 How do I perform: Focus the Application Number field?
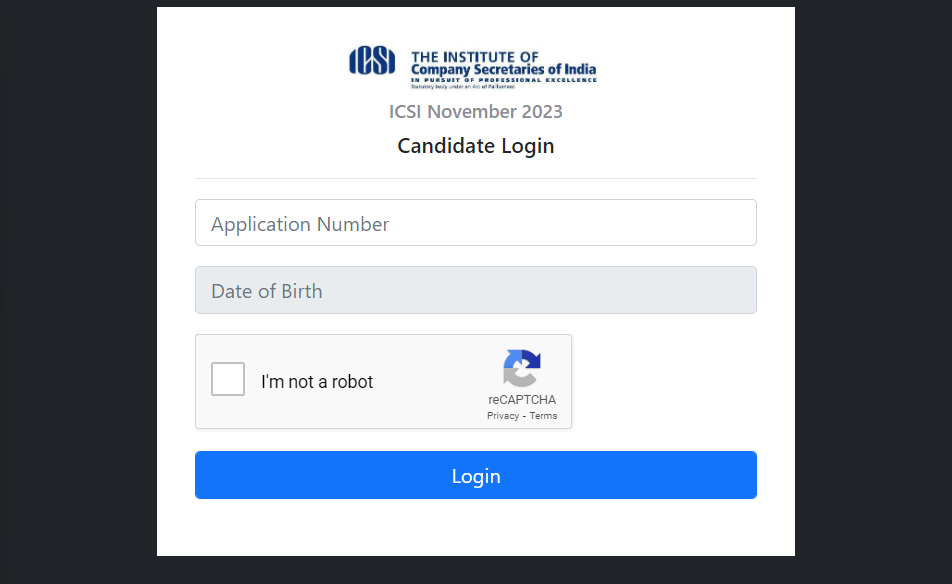click(x=475, y=223)
